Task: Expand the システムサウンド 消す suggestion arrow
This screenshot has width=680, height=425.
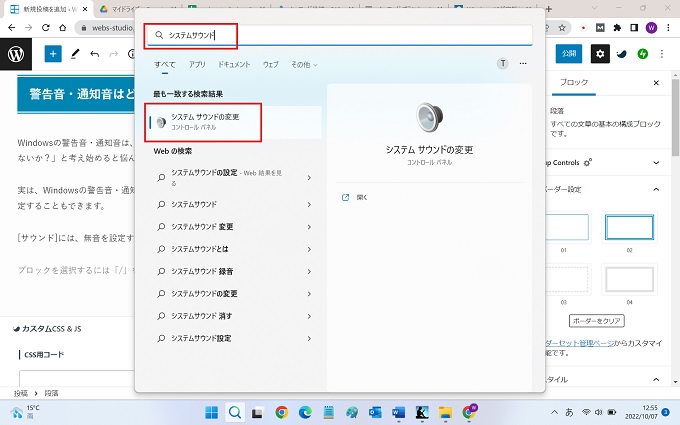Action: click(x=309, y=316)
